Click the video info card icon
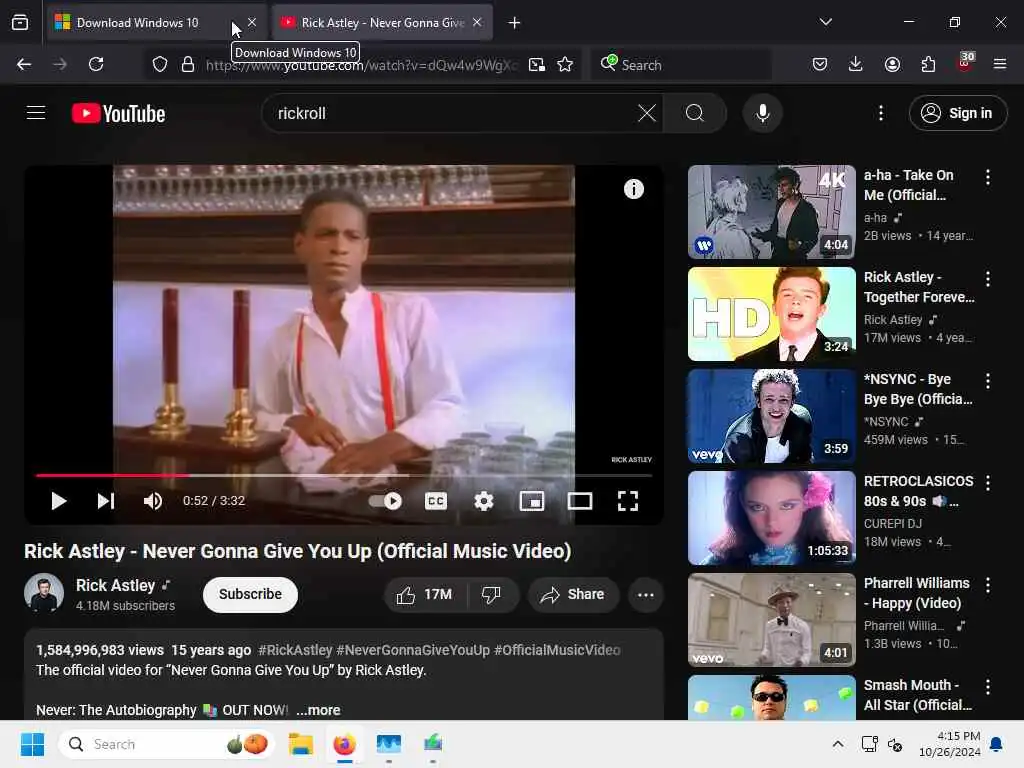This screenshot has width=1024, height=768. point(633,189)
